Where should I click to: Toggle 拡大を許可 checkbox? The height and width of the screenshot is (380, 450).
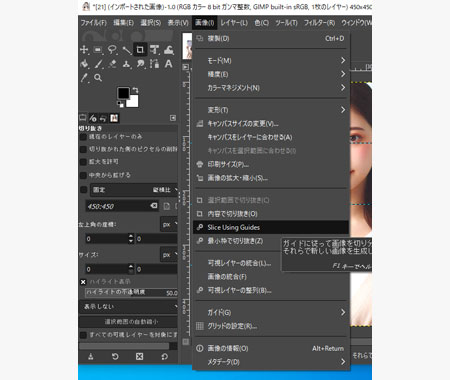point(83,162)
